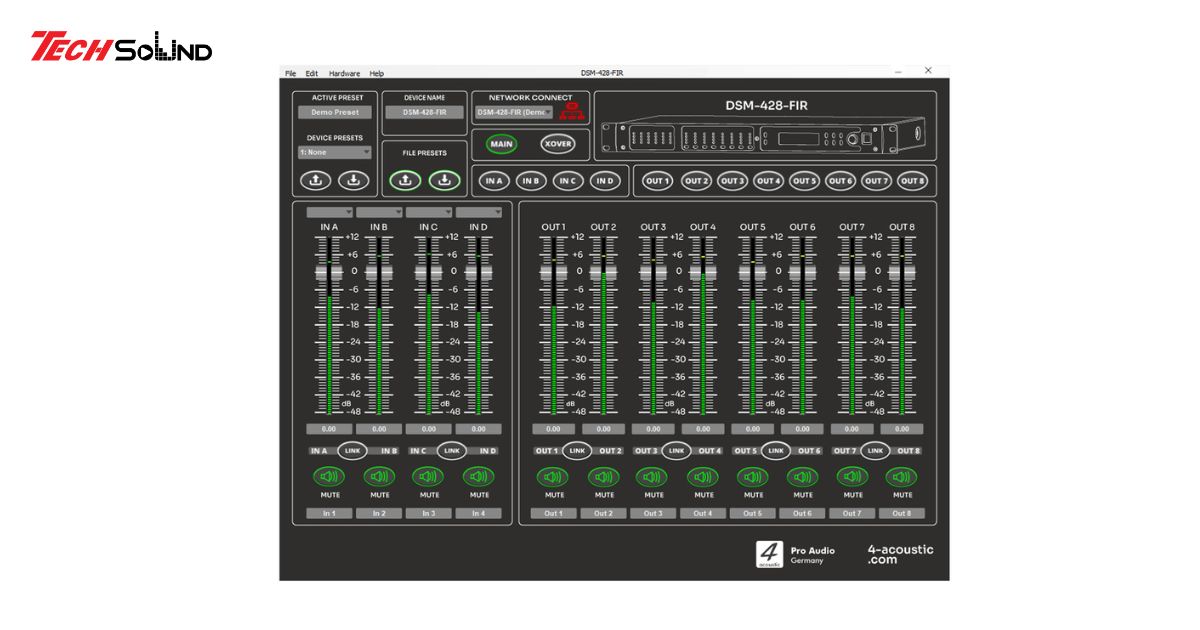Toggle LINK between OUT 7 and OUT 8
Image resolution: width=1200 pixels, height=630 pixels.
point(875,450)
